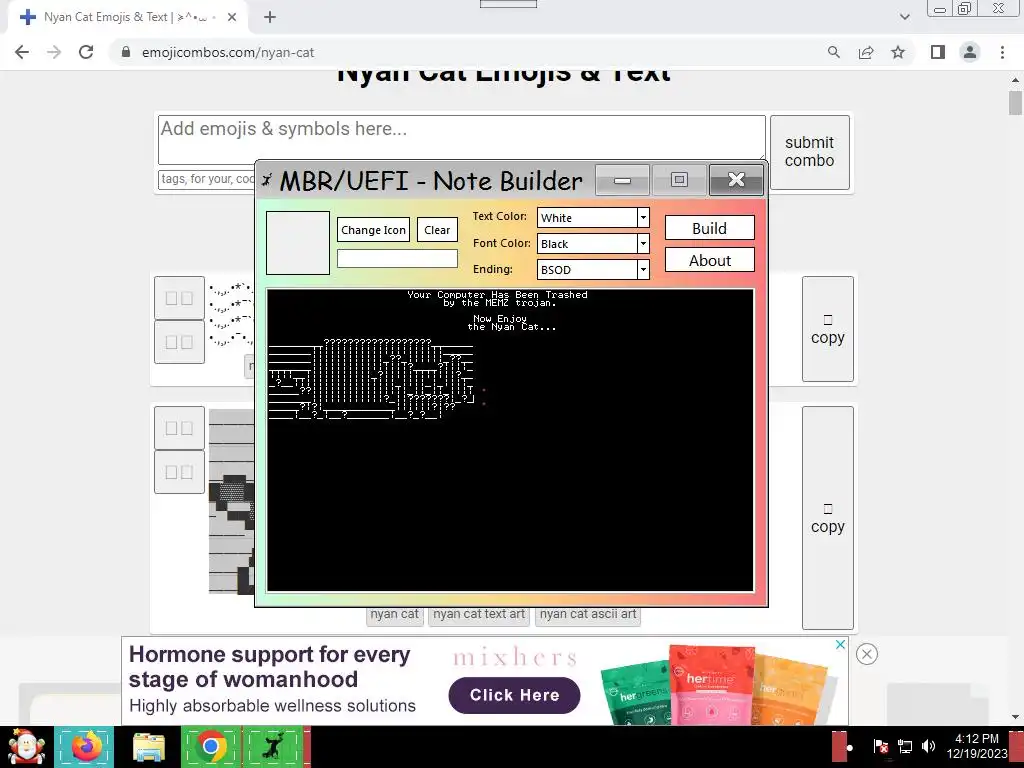This screenshot has height=768, width=1024.
Task: Open Firefox from the taskbar
Action: (x=85, y=746)
